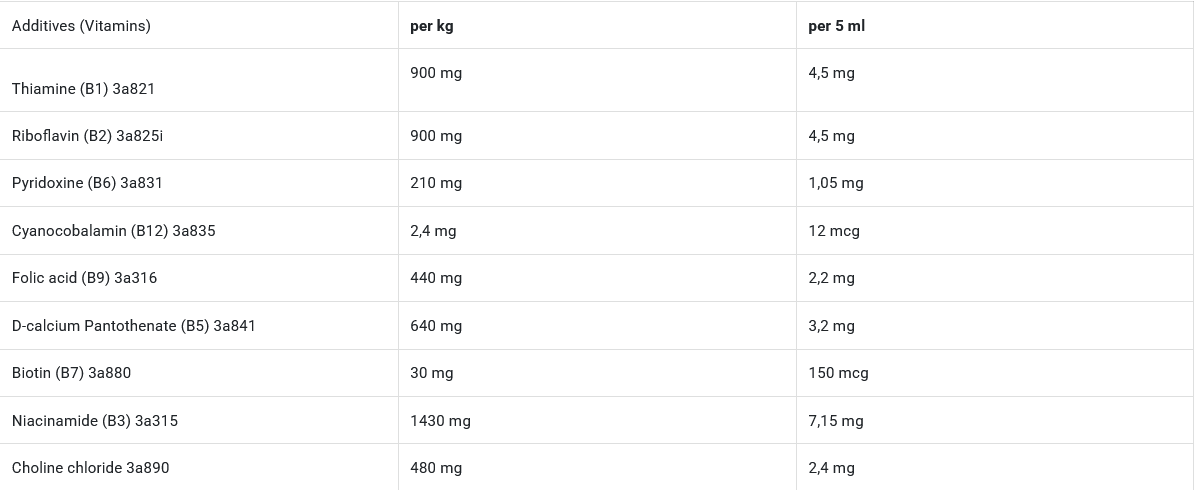Click D-calcium Pantothenate (B5) 3a841 label
Viewport: 1195px width, 490px height.
(x=134, y=326)
